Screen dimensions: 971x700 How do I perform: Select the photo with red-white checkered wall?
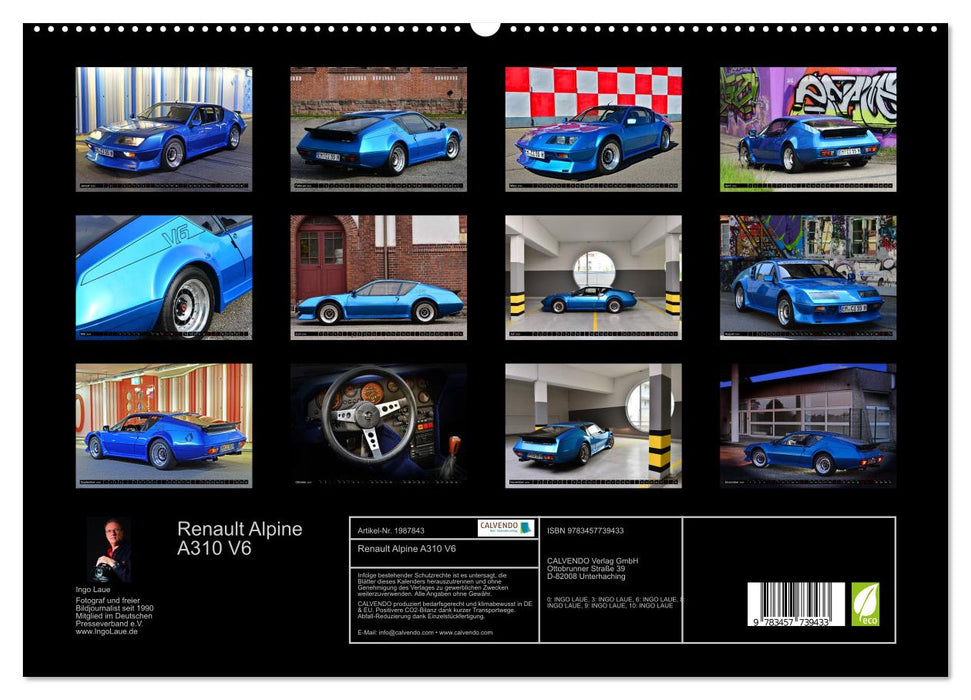(x=590, y=120)
